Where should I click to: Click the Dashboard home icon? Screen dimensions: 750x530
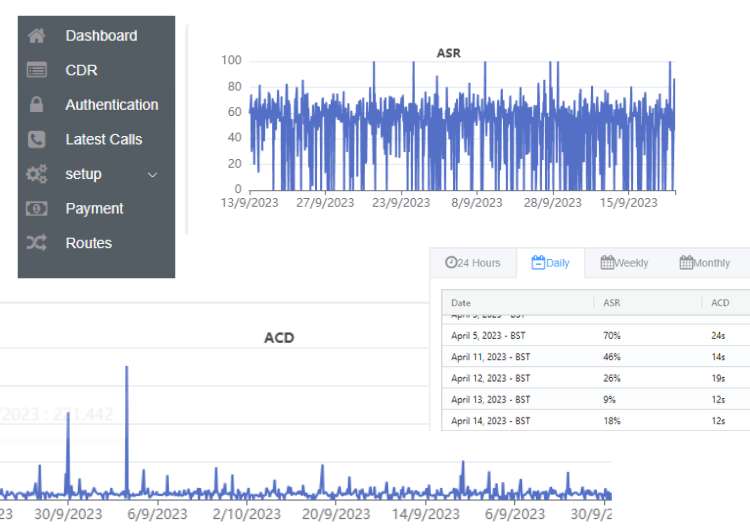coord(37,35)
